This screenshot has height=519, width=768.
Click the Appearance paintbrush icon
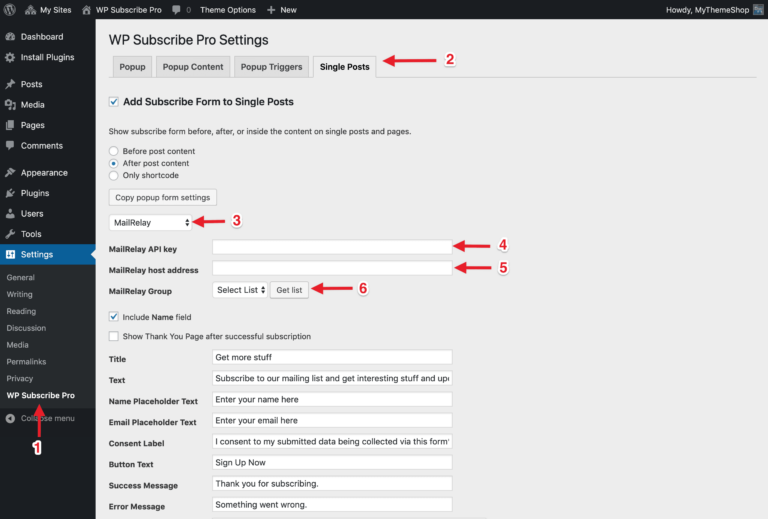(10, 173)
